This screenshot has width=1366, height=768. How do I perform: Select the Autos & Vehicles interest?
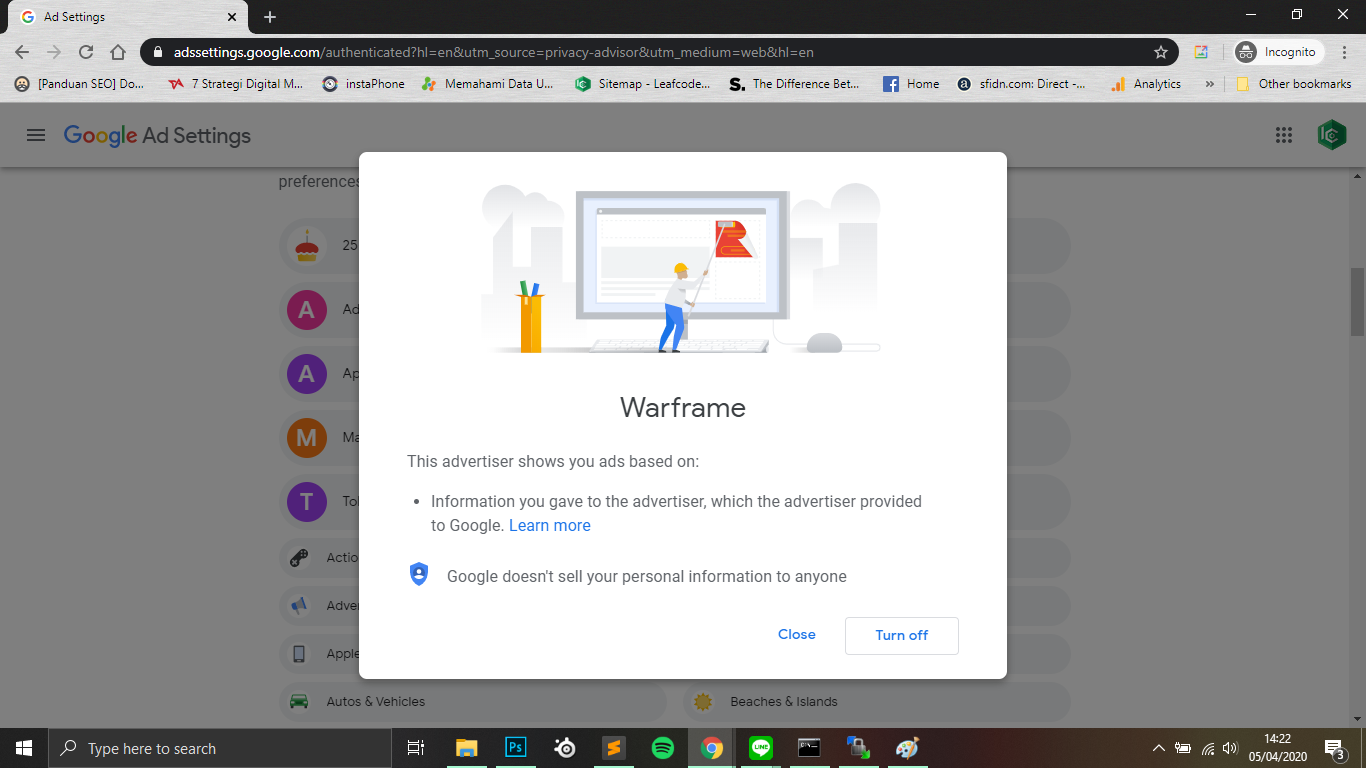click(x=473, y=702)
